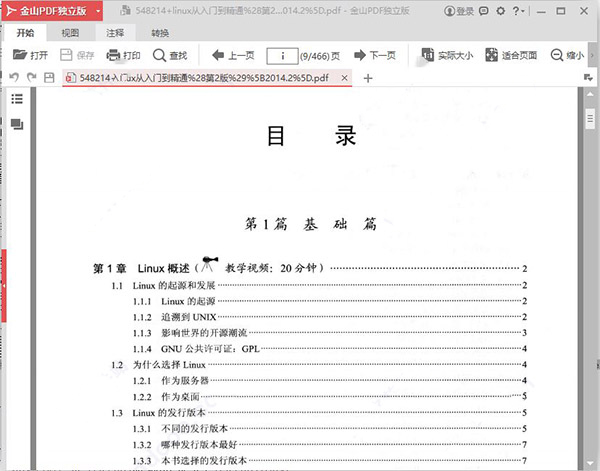Click the 保存 save icon

[x=66, y=55]
